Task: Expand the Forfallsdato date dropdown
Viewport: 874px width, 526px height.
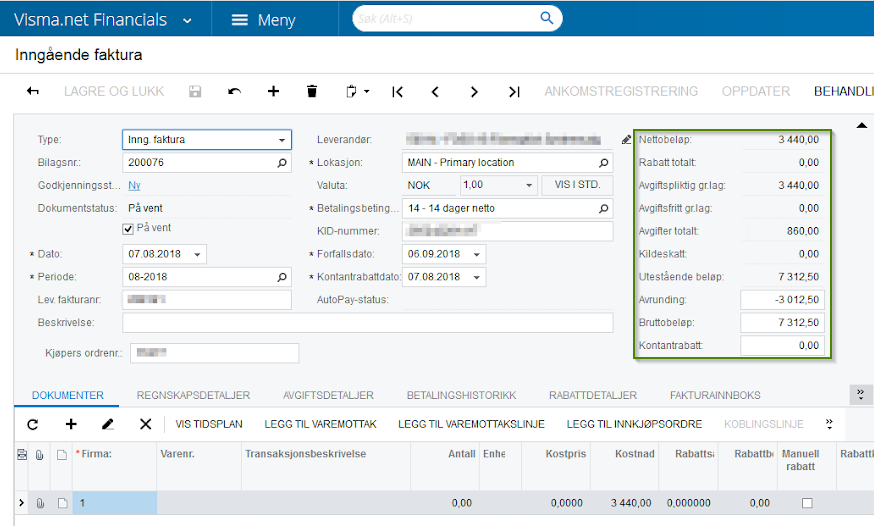Action: 477,255
